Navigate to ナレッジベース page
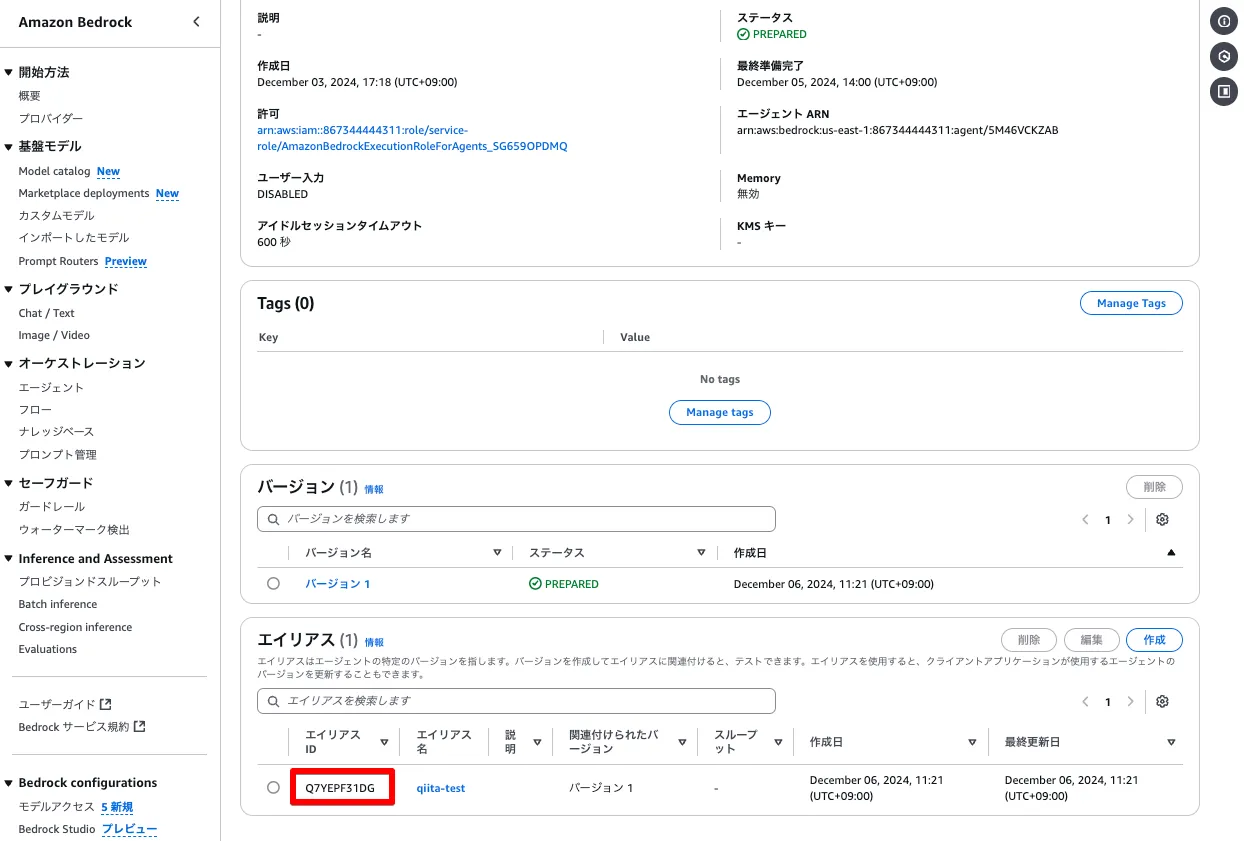This screenshot has height=841, width=1244. pos(56,431)
